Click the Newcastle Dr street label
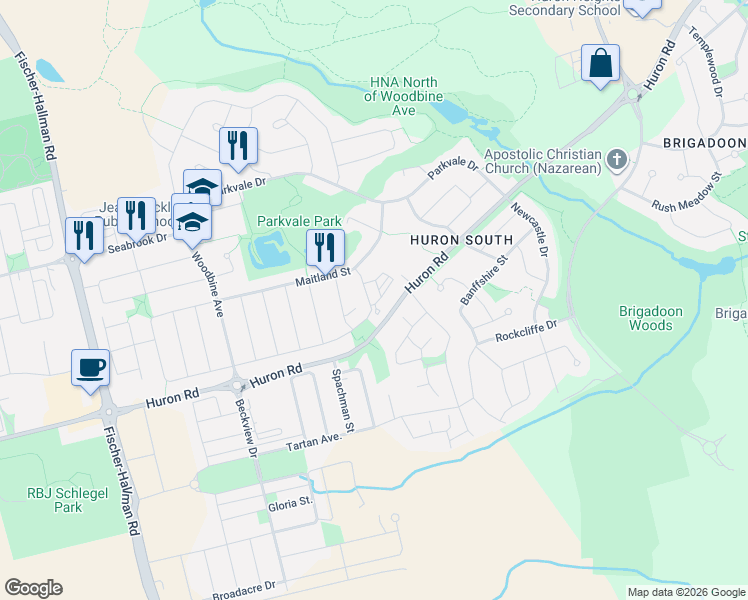Image resolution: width=748 pixels, height=600 pixels. click(x=530, y=229)
